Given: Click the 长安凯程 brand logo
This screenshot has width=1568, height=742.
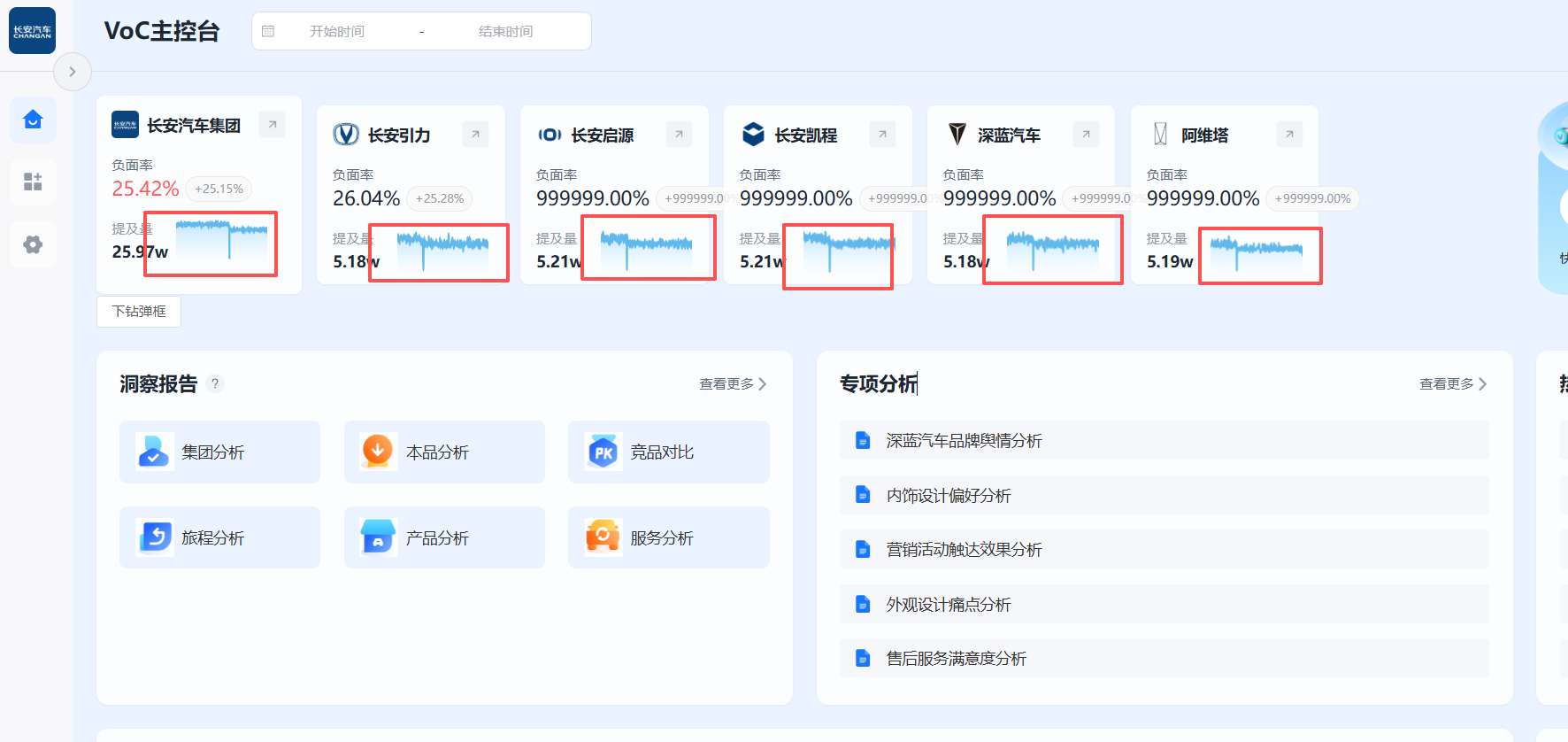Looking at the screenshot, I should click(x=753, y=135).
